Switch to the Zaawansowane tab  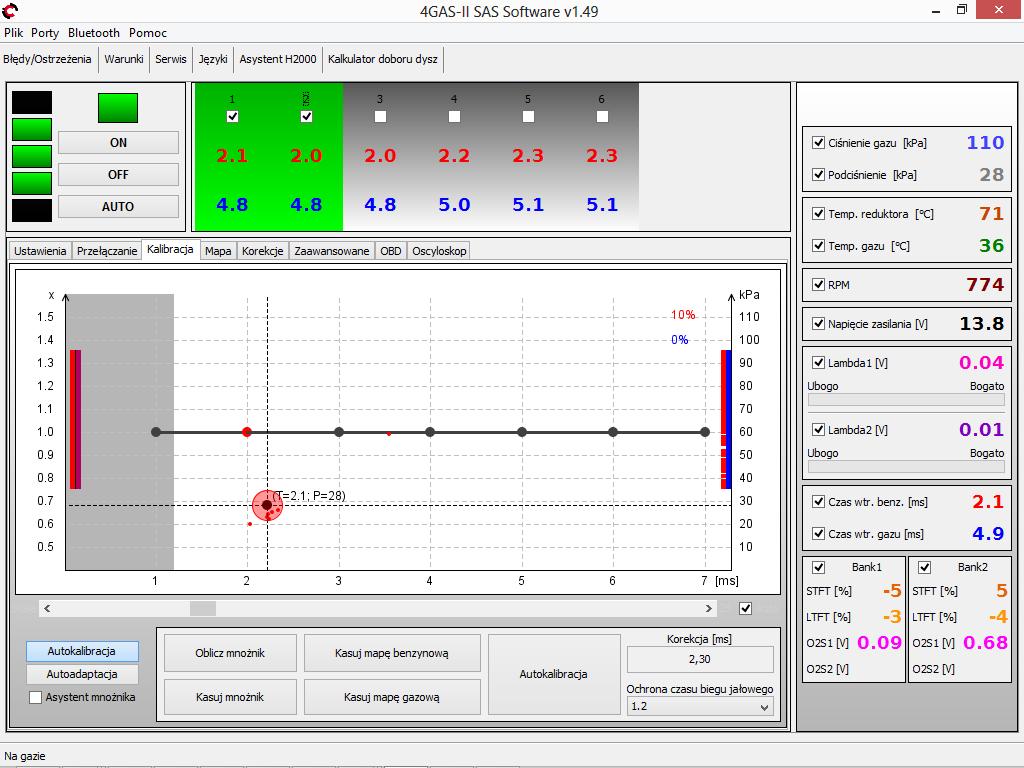pos(332,251)
